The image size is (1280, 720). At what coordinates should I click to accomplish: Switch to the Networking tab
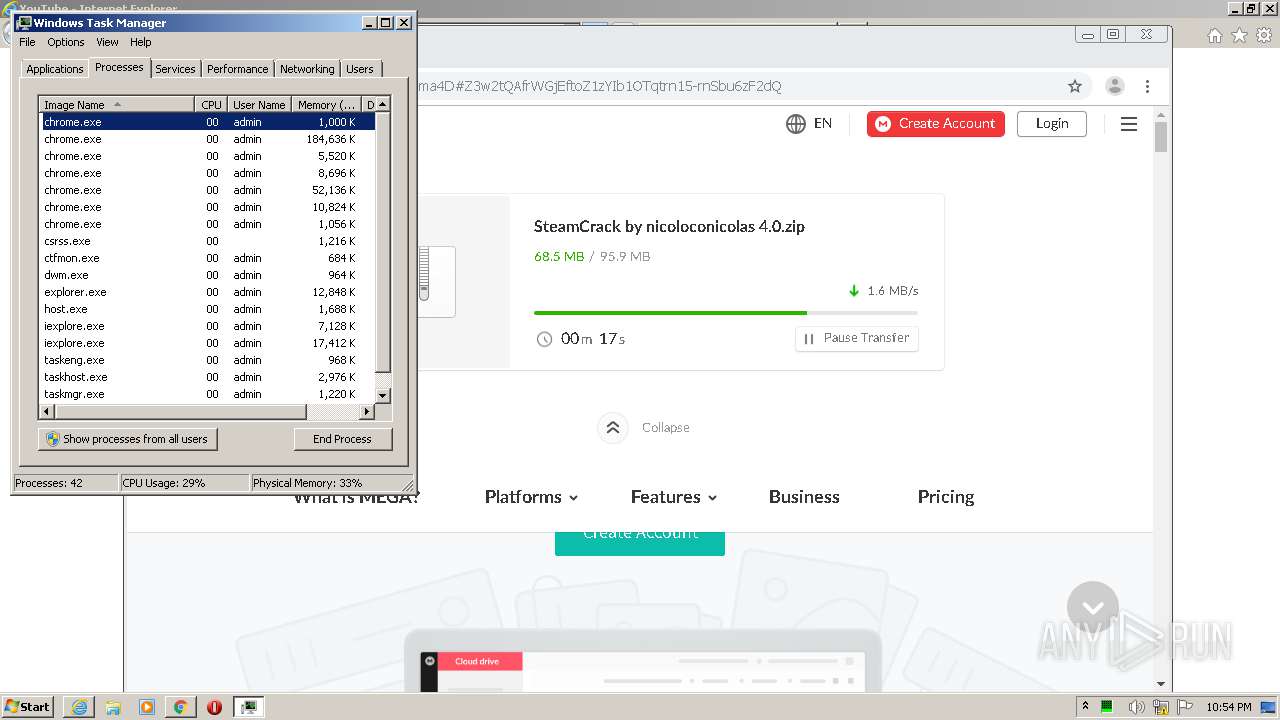(x=307, y=69)
